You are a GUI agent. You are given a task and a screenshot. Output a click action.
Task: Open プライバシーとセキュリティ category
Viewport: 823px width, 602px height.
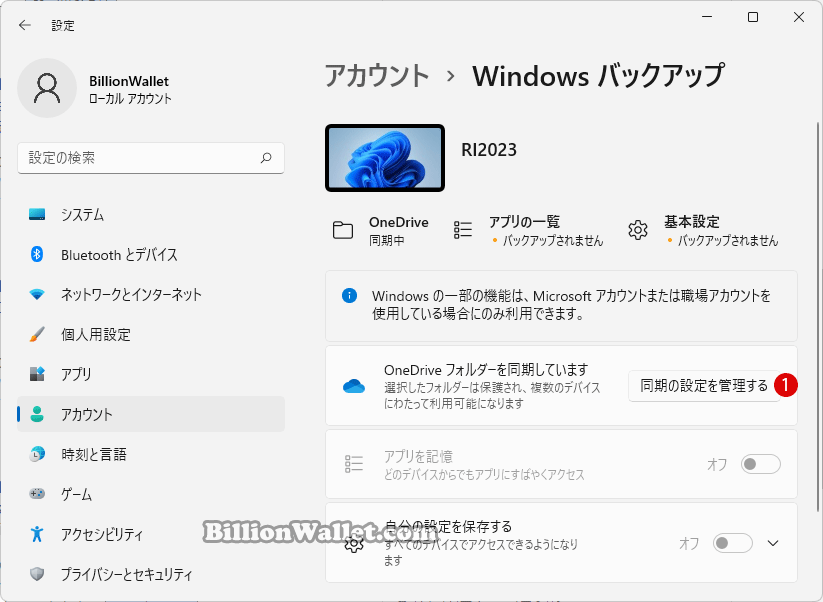point(151,574)
